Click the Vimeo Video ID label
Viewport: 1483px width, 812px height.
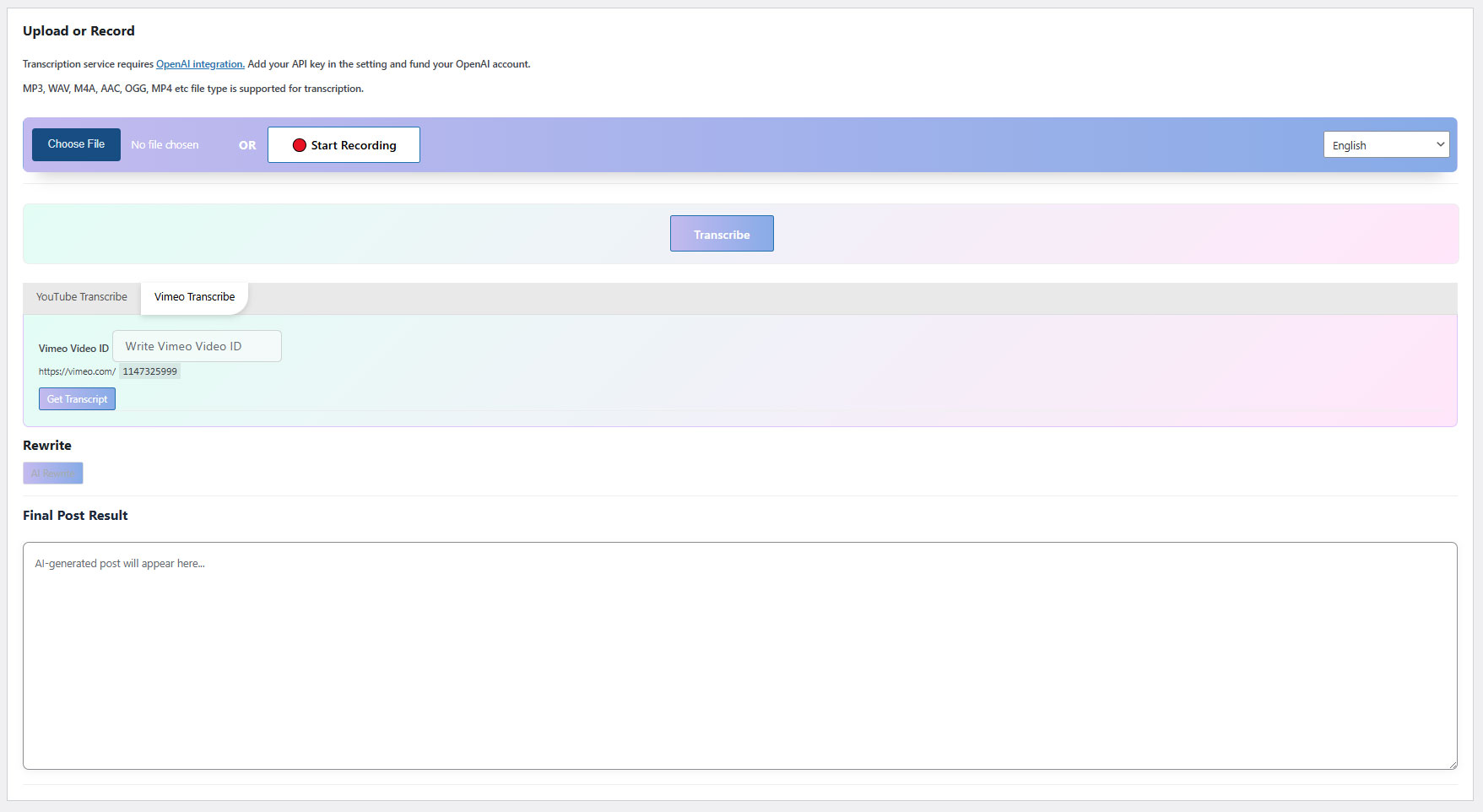73,349
